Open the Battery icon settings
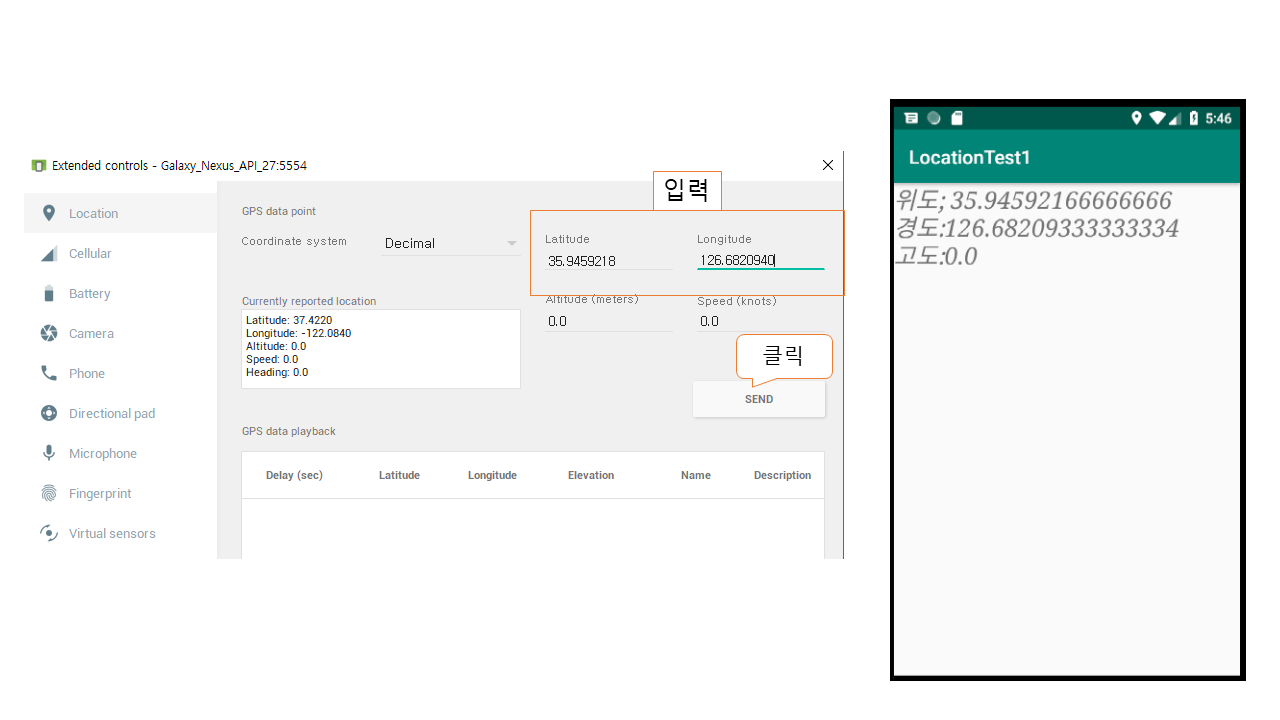1280x720 pixels. [x=48, y=294]
